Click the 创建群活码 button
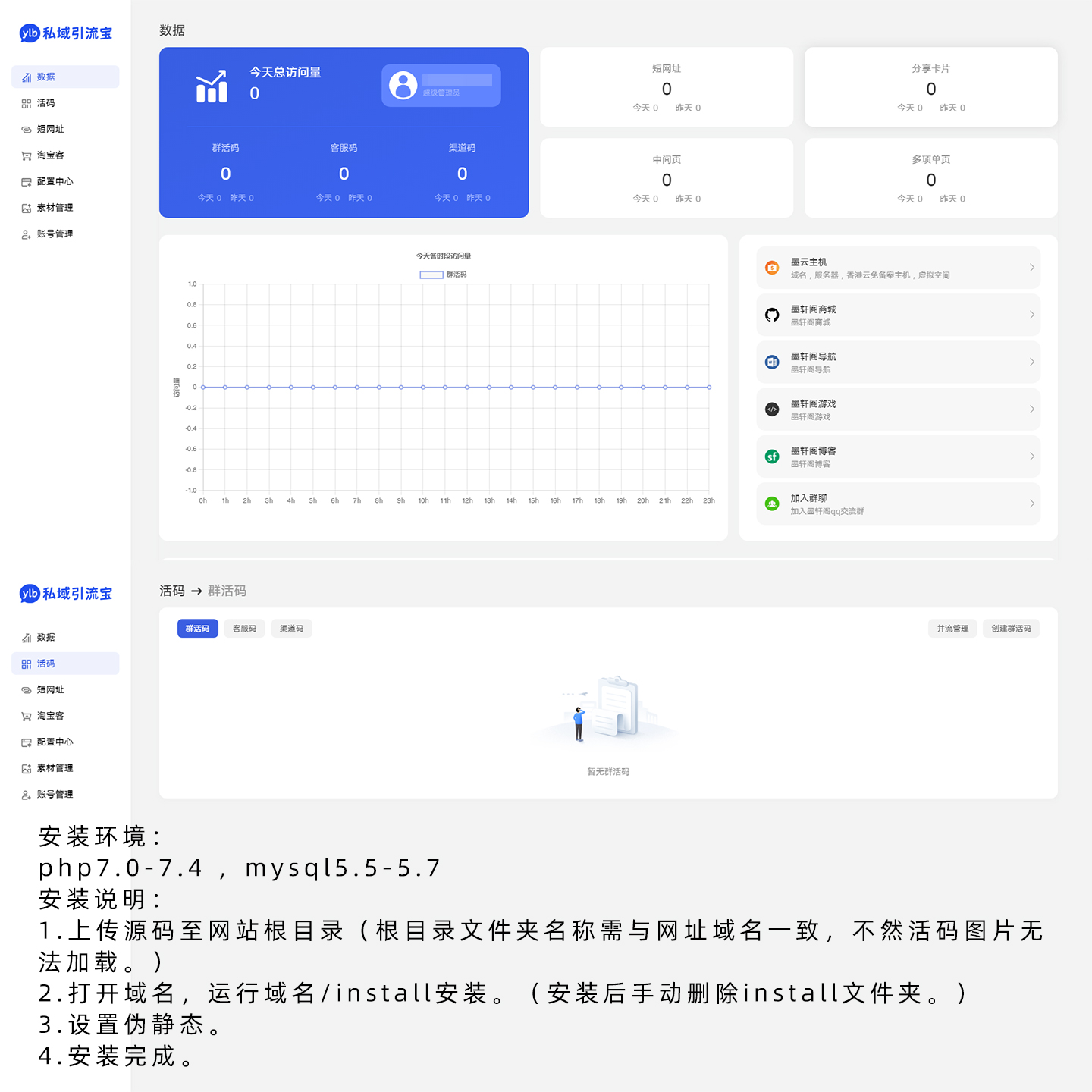 pyautogui.click(x=1012, y=629)
